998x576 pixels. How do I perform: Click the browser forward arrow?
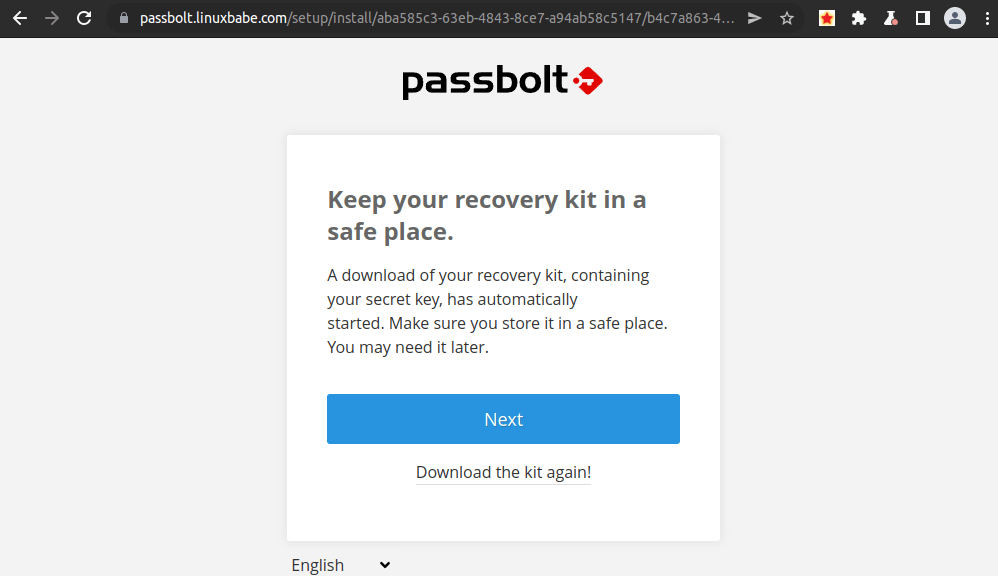52,18
